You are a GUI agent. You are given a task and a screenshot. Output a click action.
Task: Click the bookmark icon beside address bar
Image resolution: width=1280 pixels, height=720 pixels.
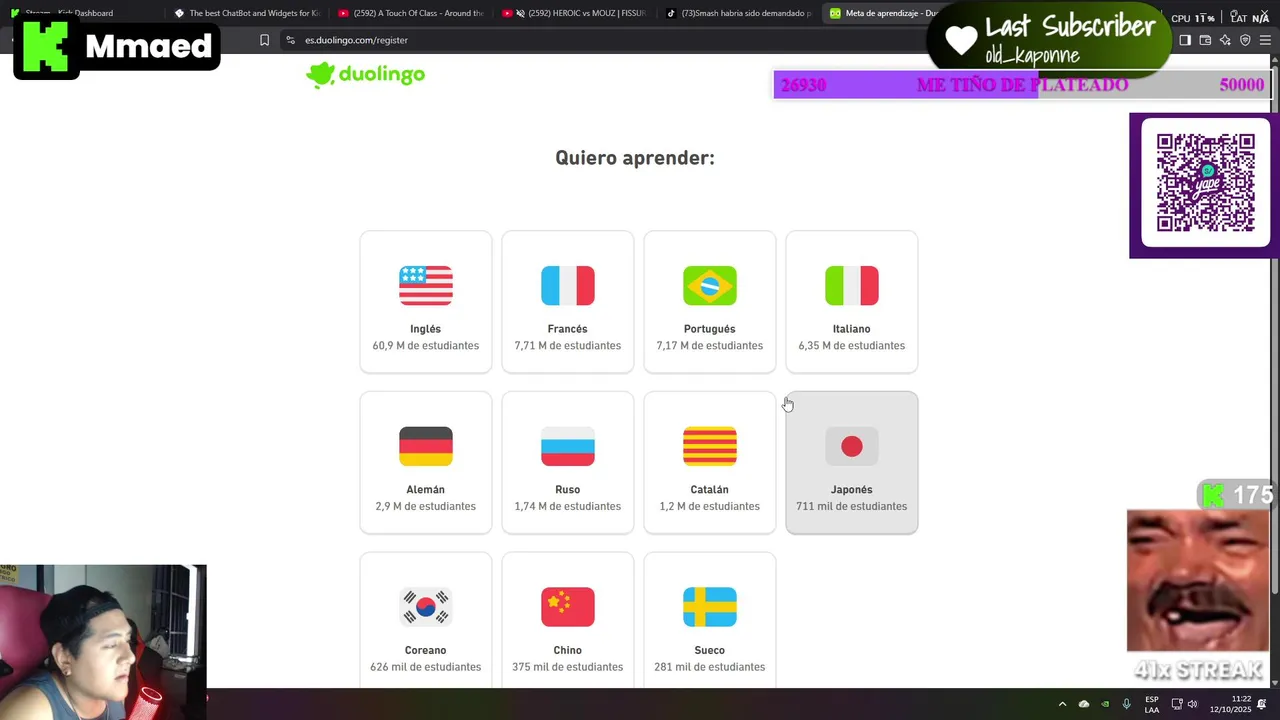(264, 40)
